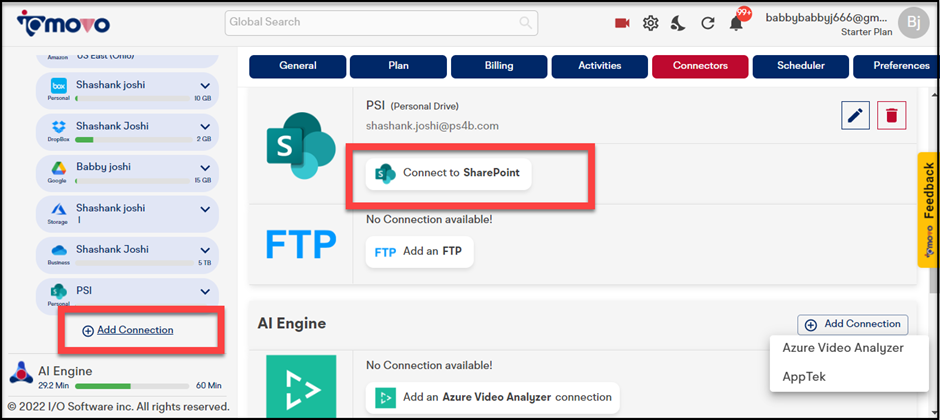Open the AI Engine Add Connection dropdown
Image resolution: width=940 pixels, height=420 pixels.
(x=852, y=324)
